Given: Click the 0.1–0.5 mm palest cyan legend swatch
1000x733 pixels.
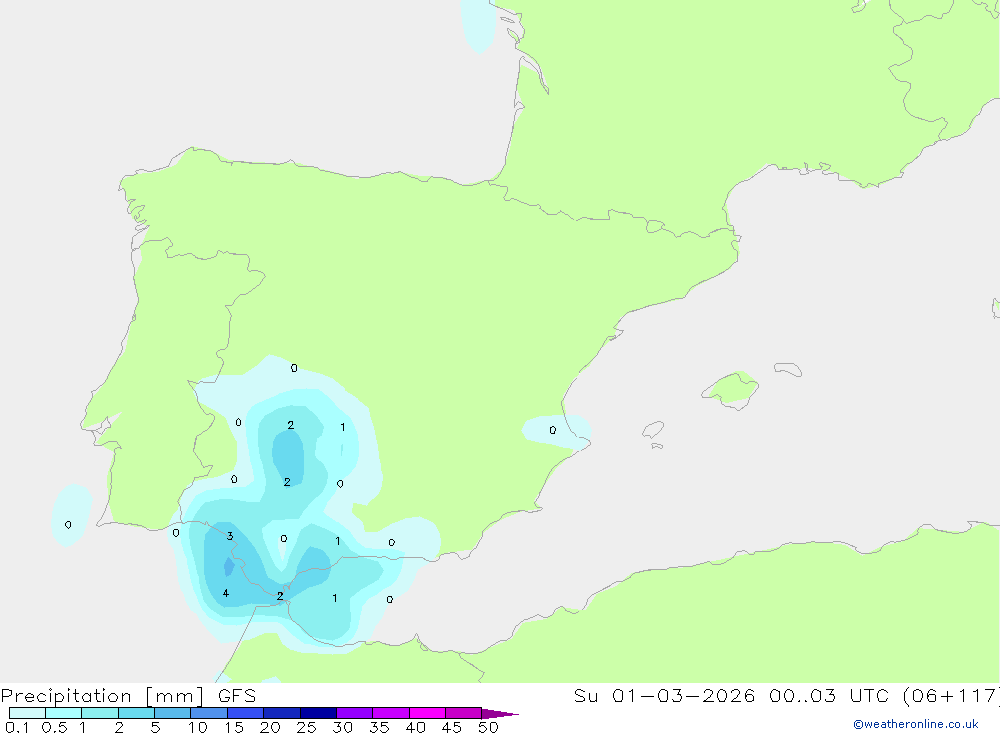Looking at the screenshot, I should point(27,713).
